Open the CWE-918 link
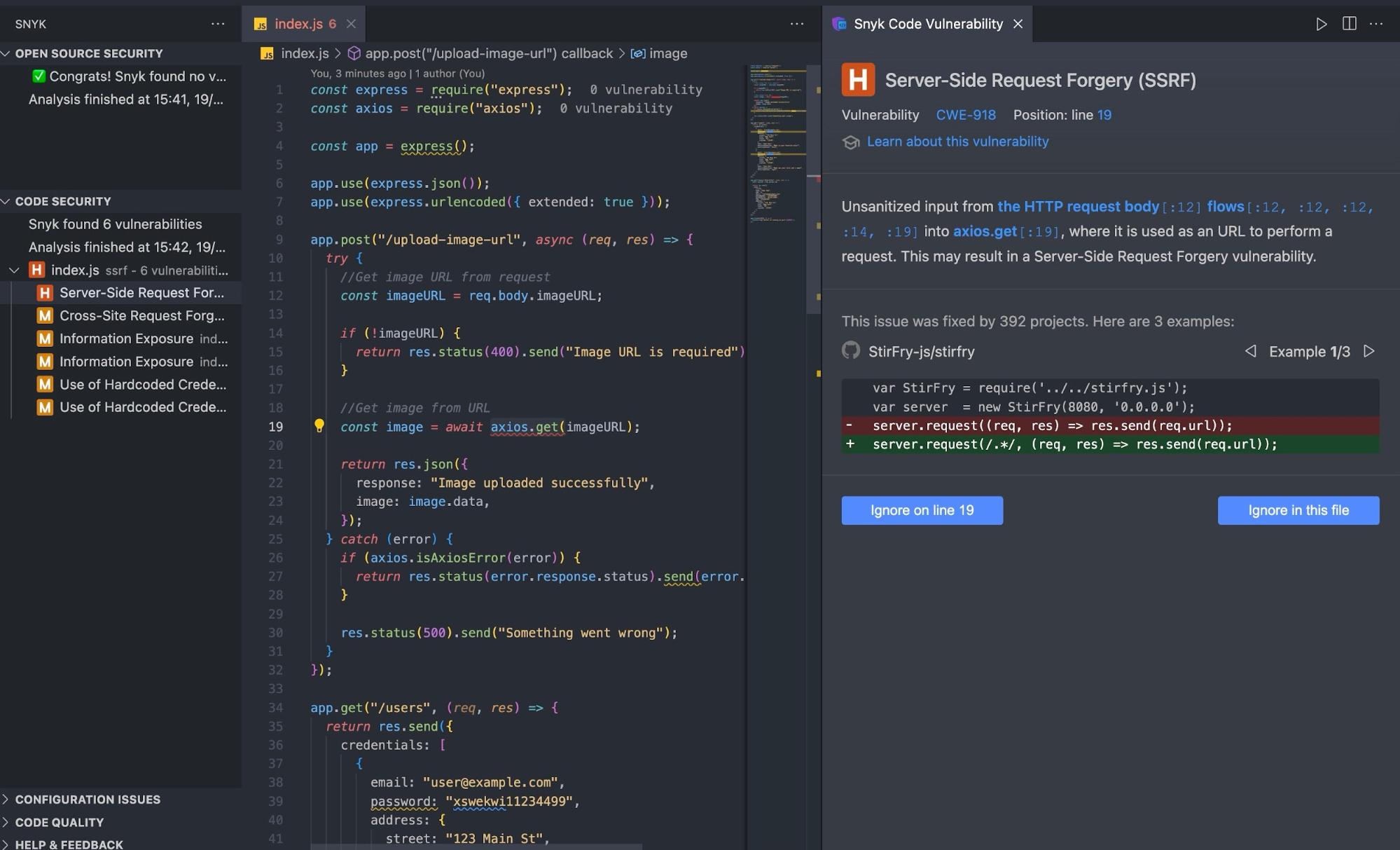This screenshot has width=1400, height=850. pyautogui.click(x=965, y=115)
